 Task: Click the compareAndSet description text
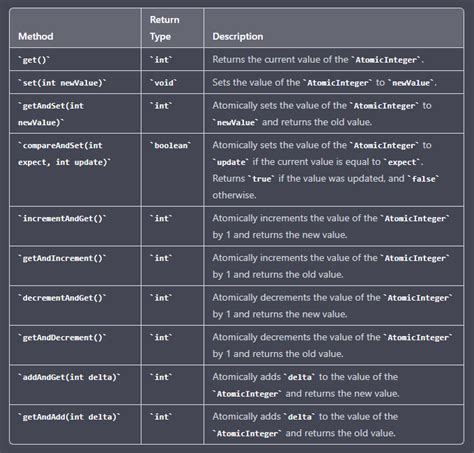pyautogui.click(x=326, y=170)
